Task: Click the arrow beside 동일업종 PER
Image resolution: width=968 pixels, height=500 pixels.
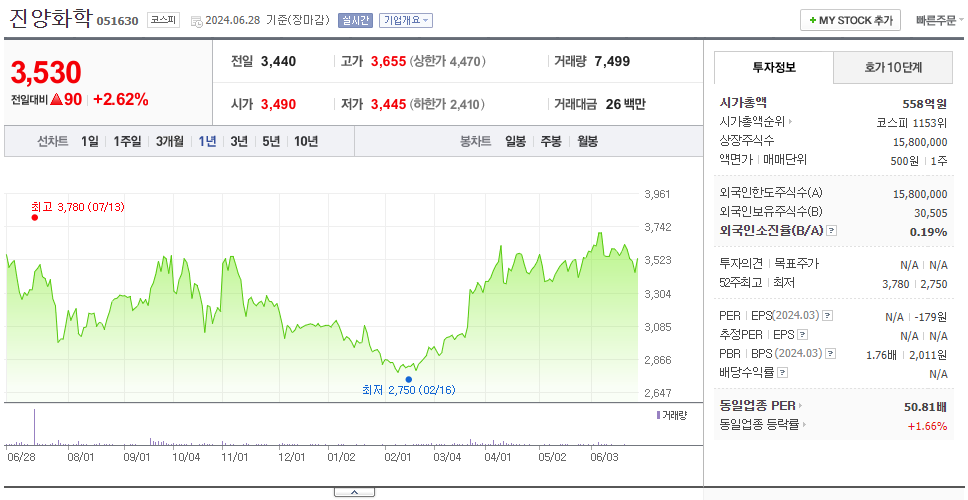Action: tap(801, 406)
